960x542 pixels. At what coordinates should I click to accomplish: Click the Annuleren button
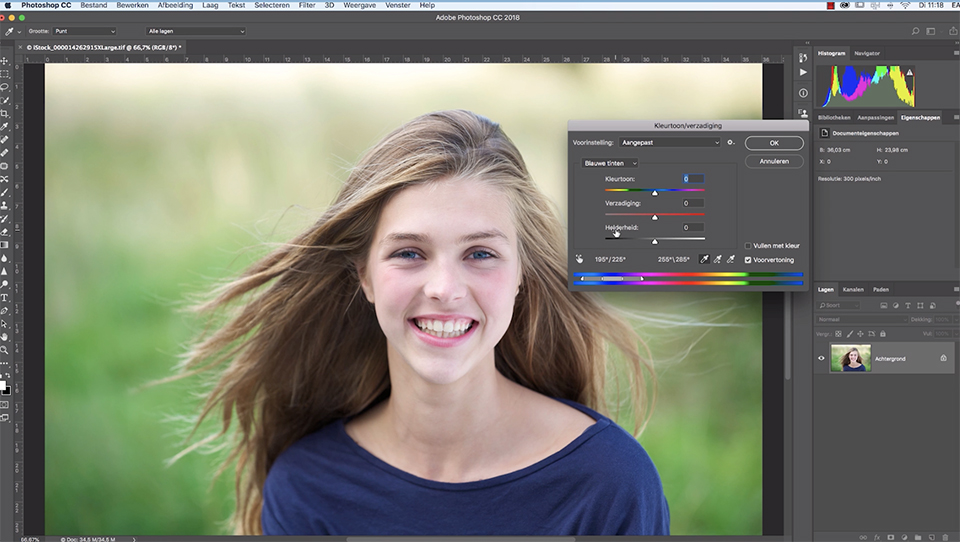pos(774,162)
